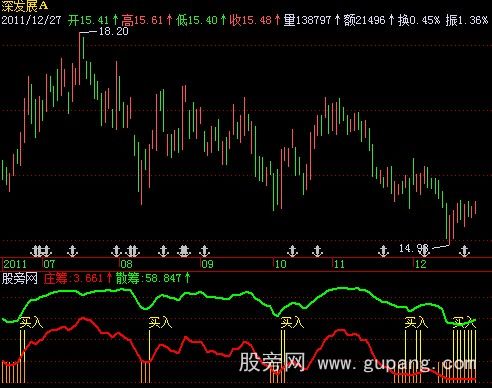The height and width of the screenshot is (388, 492).
Task: Open the anchor marker between 11 and 12 labels
Action: [384, 251]
